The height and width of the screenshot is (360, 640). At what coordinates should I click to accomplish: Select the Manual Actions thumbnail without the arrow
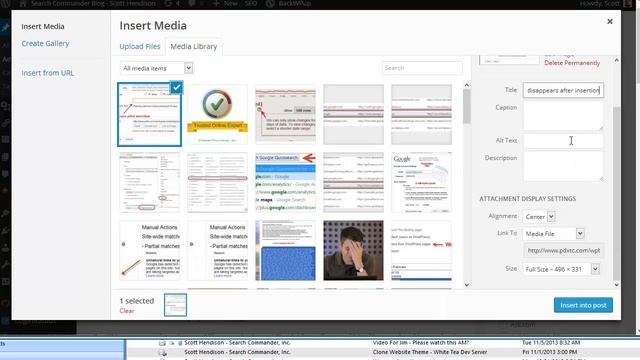(x=217, y=250)
